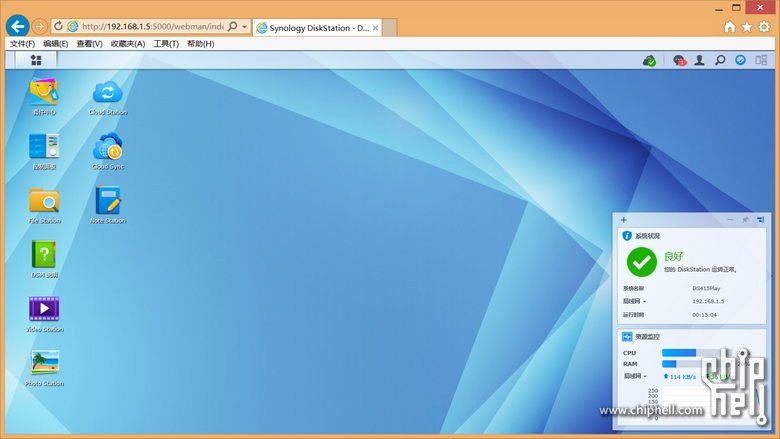This screenshot has width=780, height=439.
Task: Open the 帮助(H) menu
Action: [x=200, y=44]
